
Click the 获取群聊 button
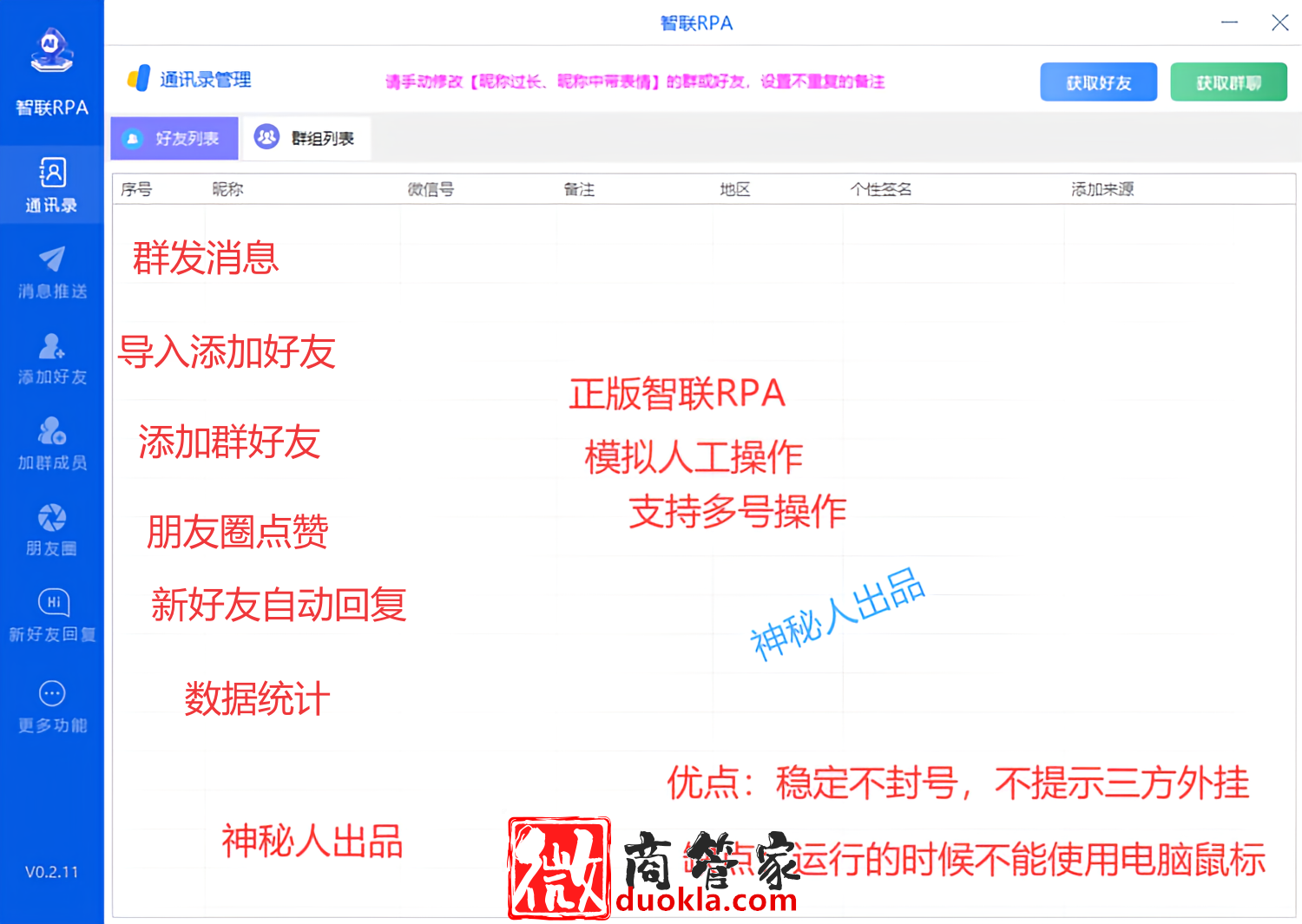(x=1228, y=82)
